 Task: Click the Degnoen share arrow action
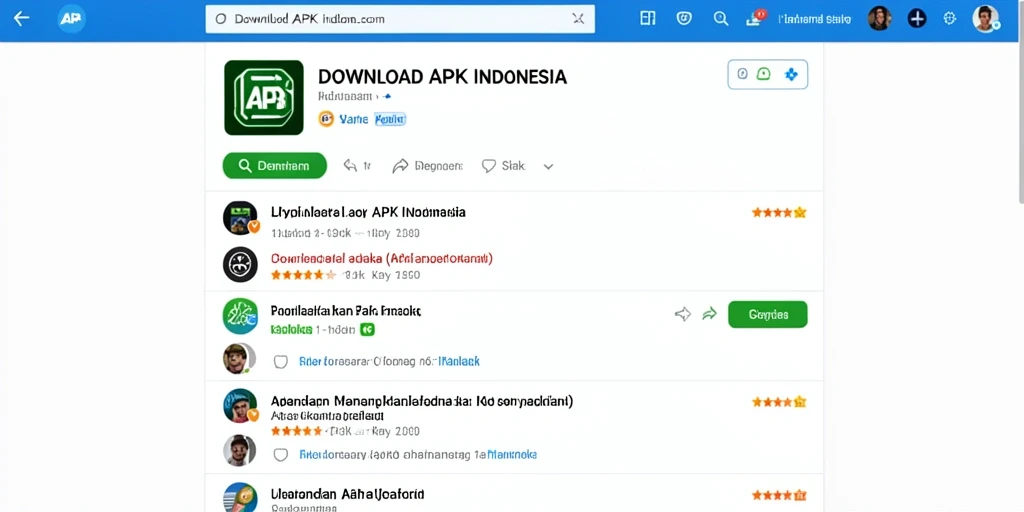click(426, 166)
